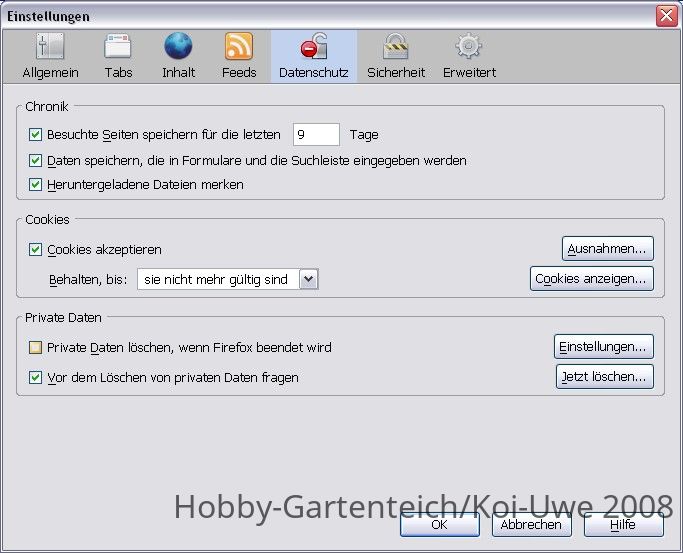
Task: Enable 'Private Daten löschen, wenn Firefox beendet' checkbox
Action: click(x=35, y=347)
